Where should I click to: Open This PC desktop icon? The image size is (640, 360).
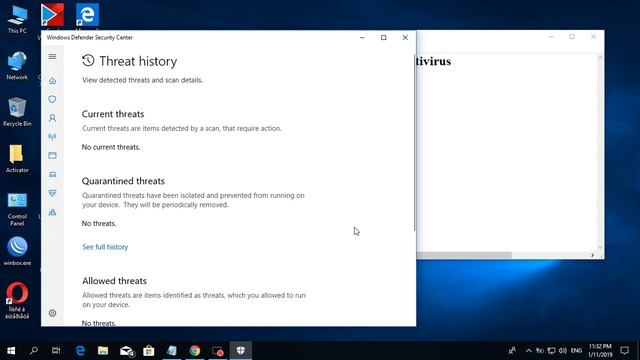point(17,19)
